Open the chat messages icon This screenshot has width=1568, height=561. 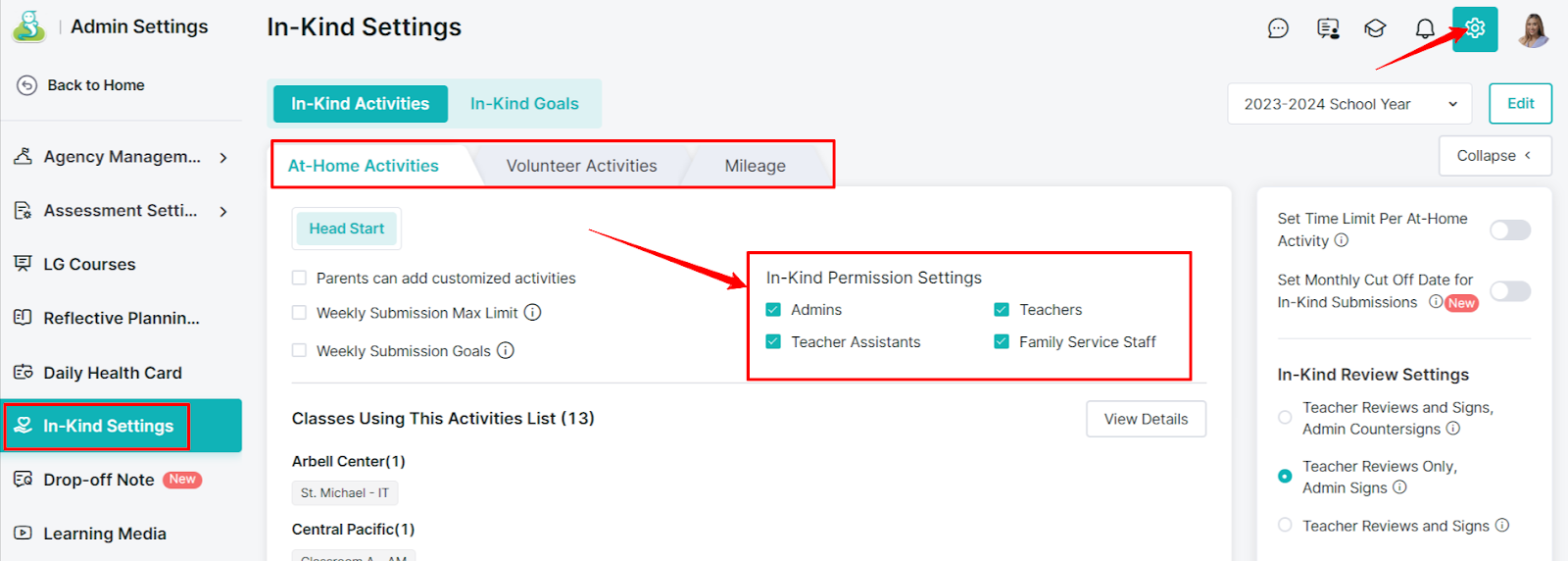click(x=1278, y=28)
